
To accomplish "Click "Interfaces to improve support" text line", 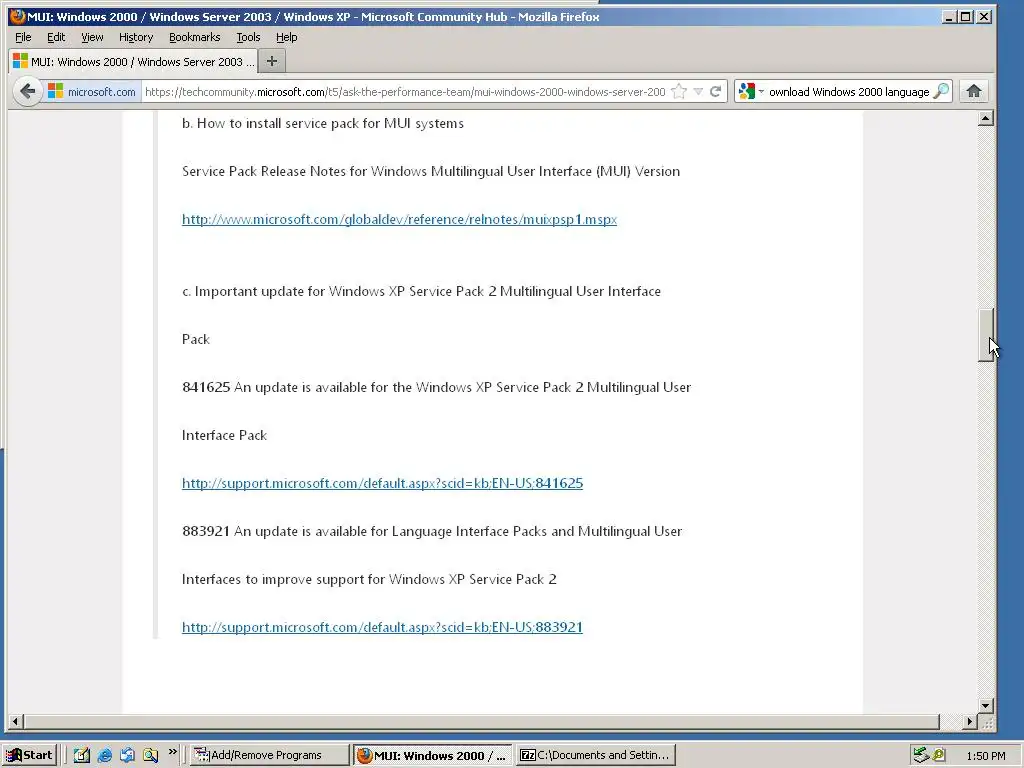I will click(369, 579).
